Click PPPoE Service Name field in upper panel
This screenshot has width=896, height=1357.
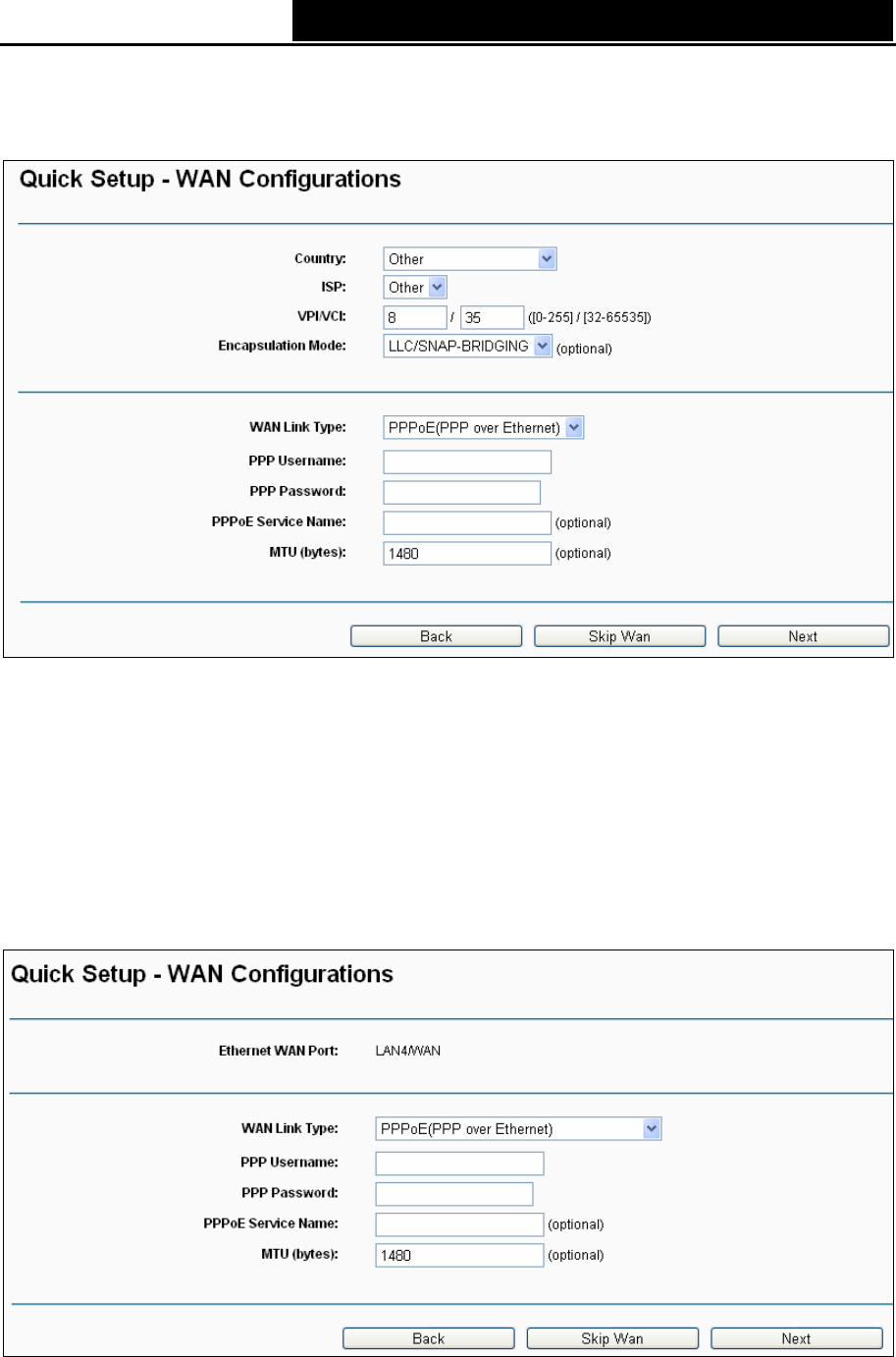467,522
